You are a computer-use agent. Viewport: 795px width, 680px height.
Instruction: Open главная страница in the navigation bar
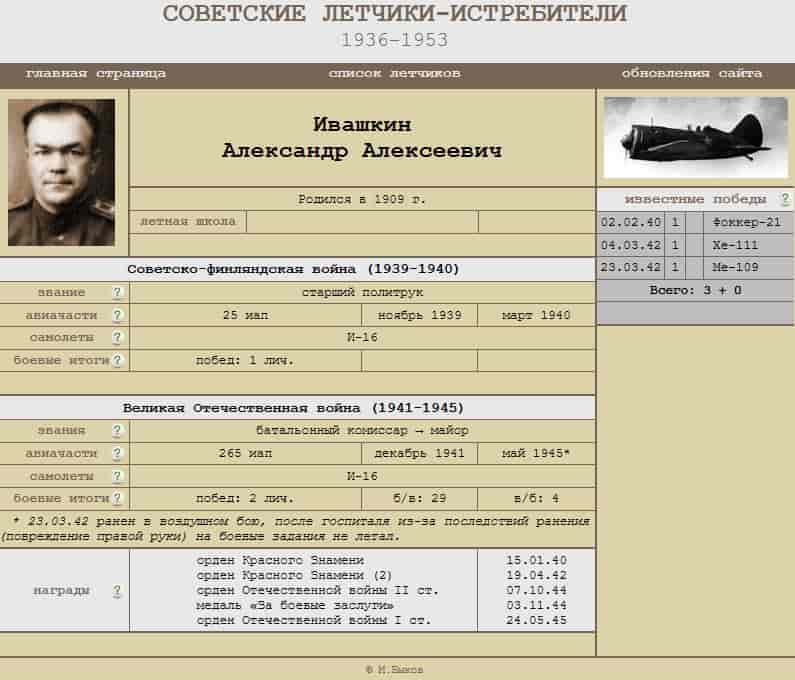(x=96, y=74)
